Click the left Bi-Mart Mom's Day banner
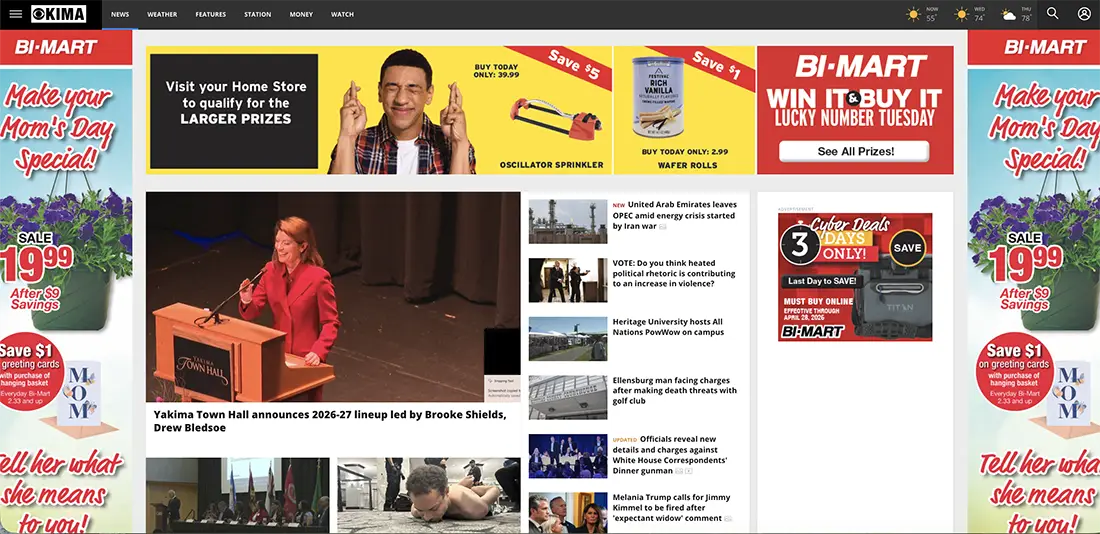This screenshot has width=1100, height=534. click(66, 281)
